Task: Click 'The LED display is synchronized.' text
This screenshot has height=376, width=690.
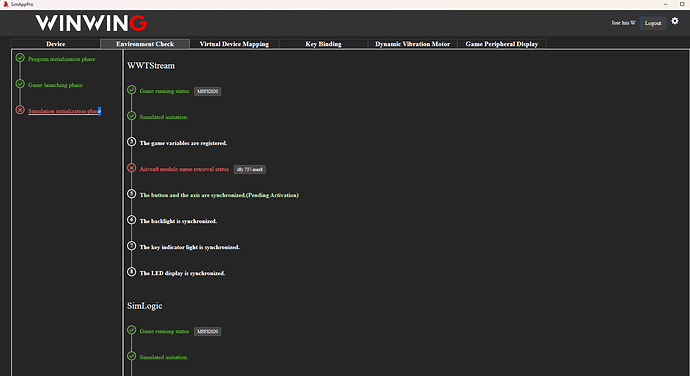Action: 183,273
